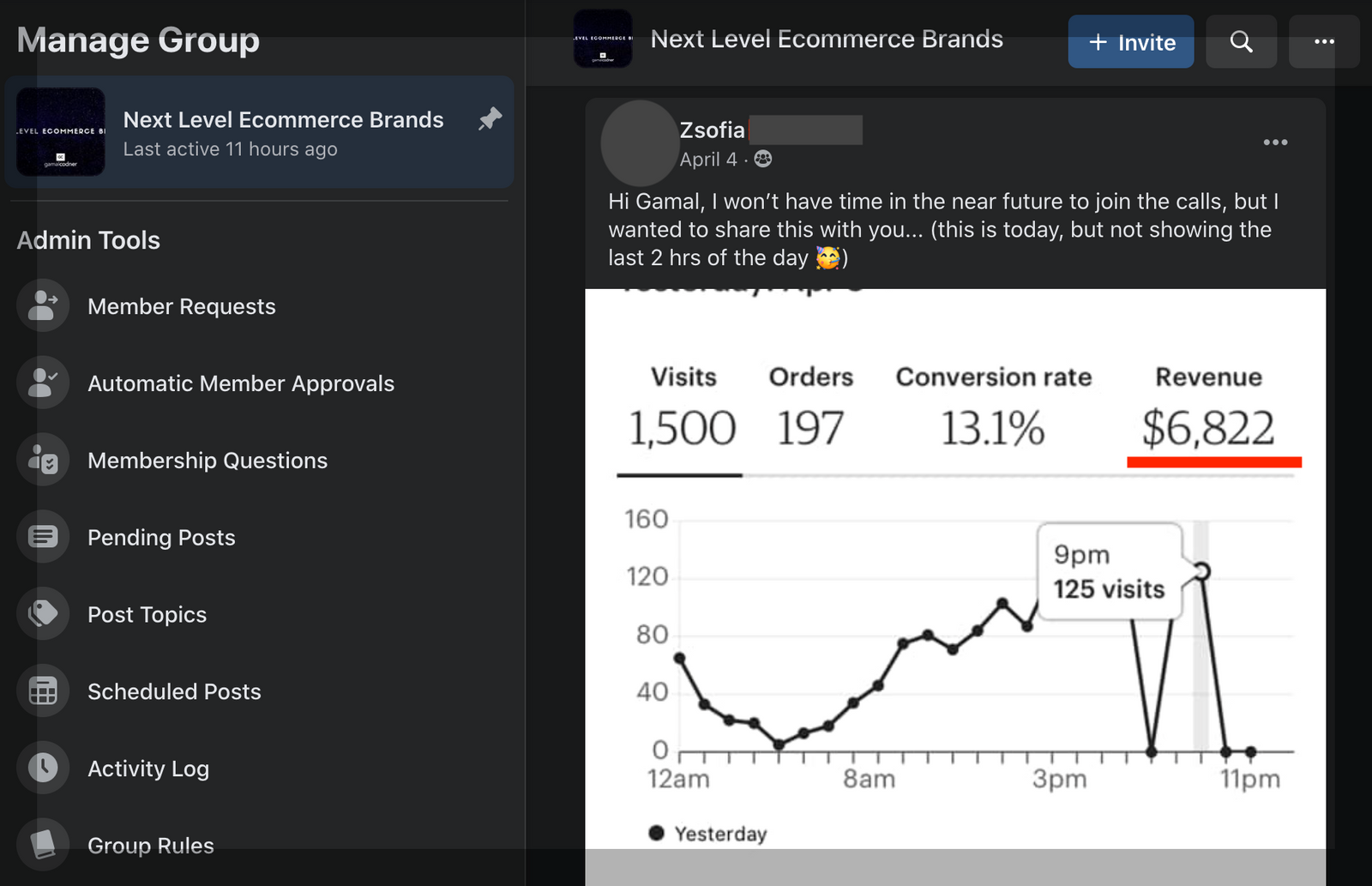The width and height of the screenshot is (1372, 886).
Task: Click the group thumbnail in the header
Action: 603,39
